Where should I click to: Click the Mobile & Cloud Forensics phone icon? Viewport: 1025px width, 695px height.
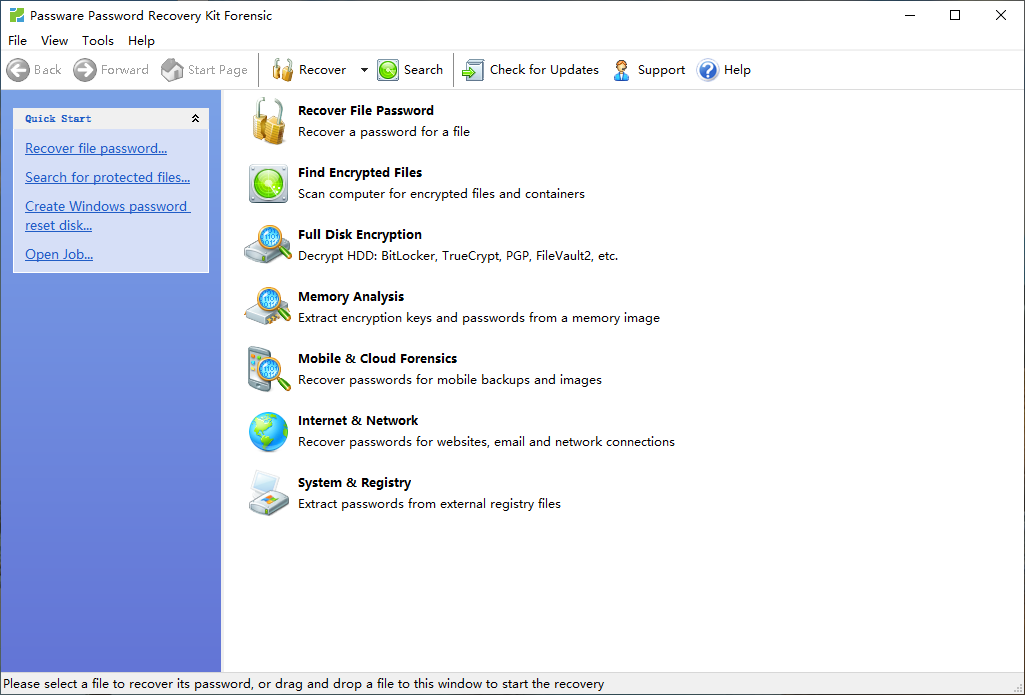[x=269, y=369]
